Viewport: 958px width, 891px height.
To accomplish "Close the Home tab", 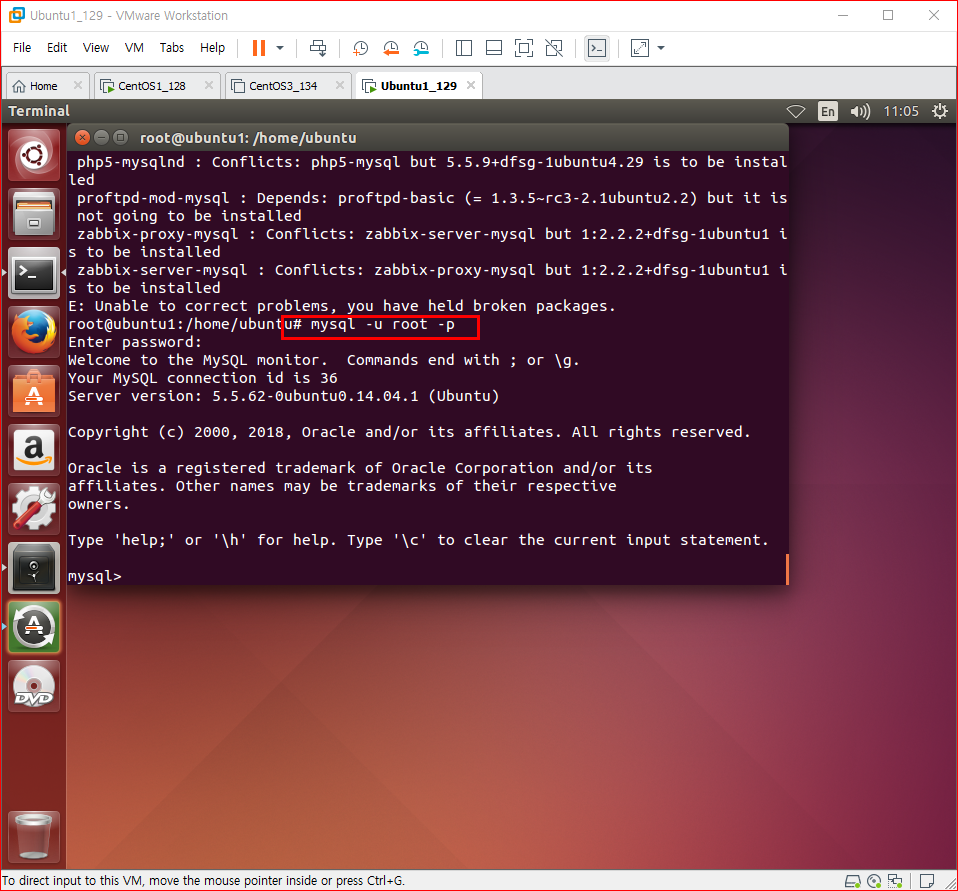I will pyautogui.click(x=78, y=85).
